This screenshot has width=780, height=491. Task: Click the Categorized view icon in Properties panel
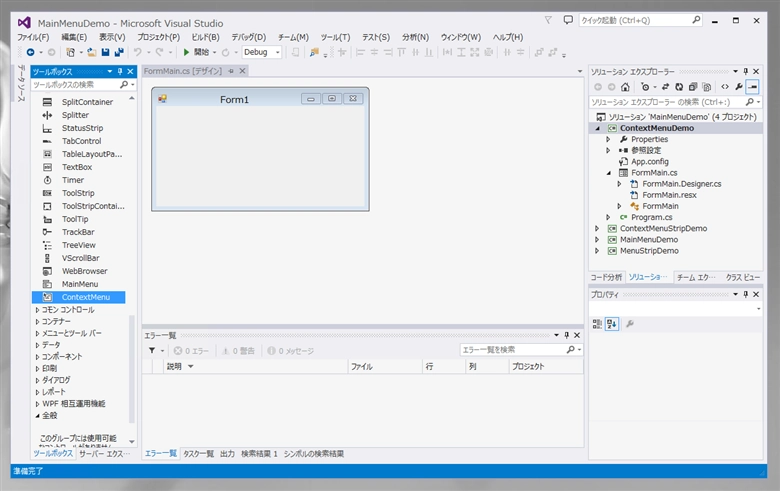coord(597,324)
